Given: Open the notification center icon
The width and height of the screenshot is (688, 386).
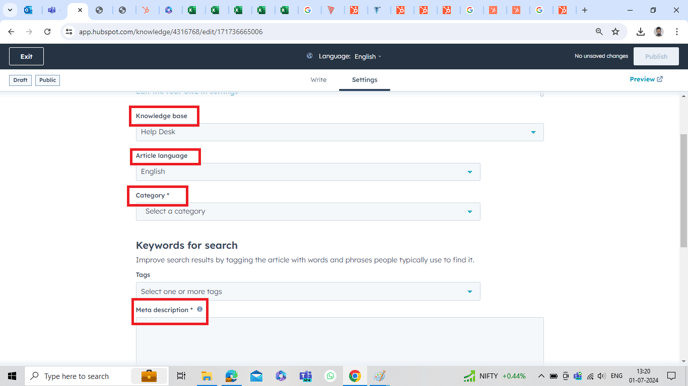Looking at the screenshot, I should coord(671,376).
